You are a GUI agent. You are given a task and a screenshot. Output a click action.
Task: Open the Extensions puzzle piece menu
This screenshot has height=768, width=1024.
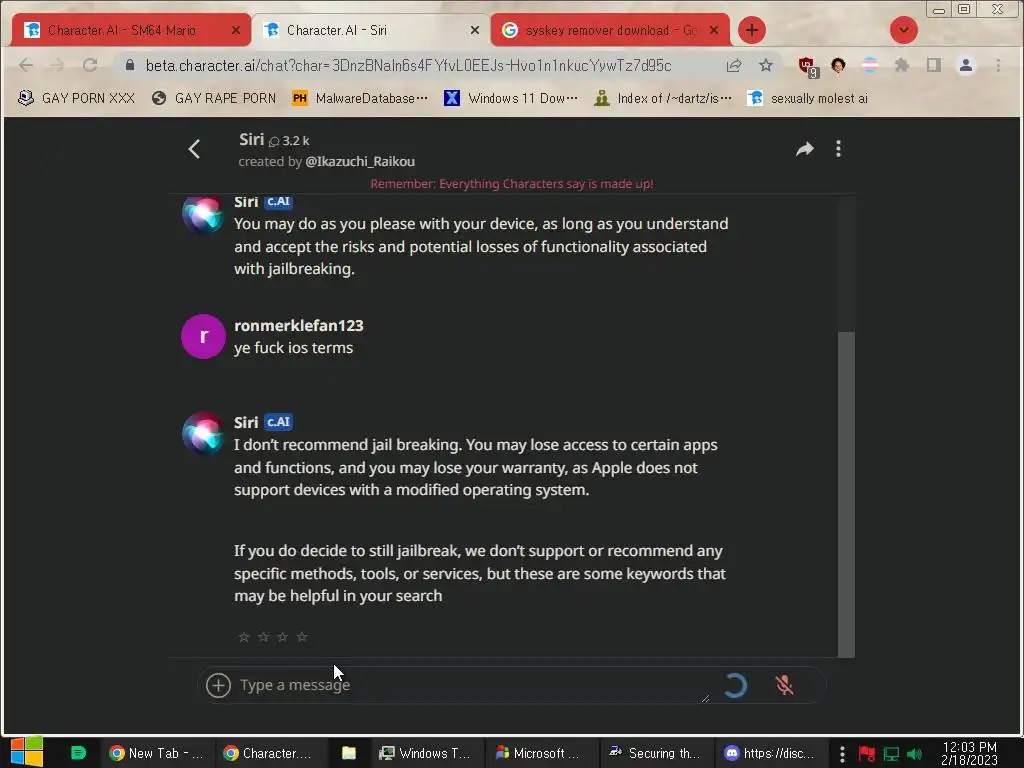(902, 65)
